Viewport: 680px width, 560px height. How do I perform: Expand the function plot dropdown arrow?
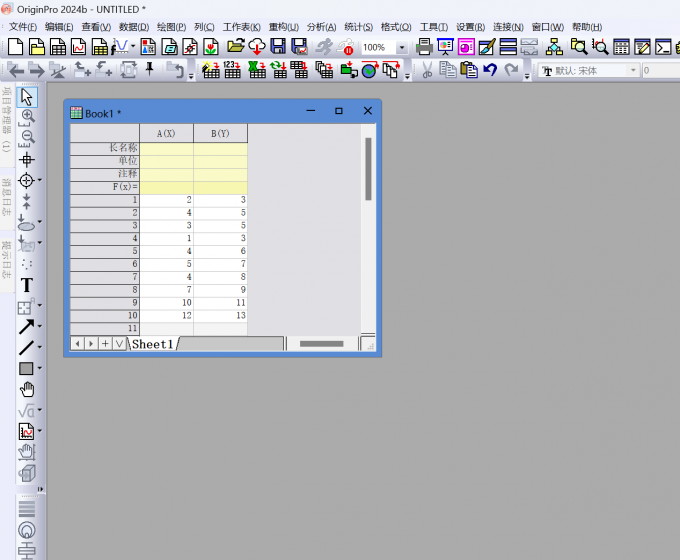133,46
